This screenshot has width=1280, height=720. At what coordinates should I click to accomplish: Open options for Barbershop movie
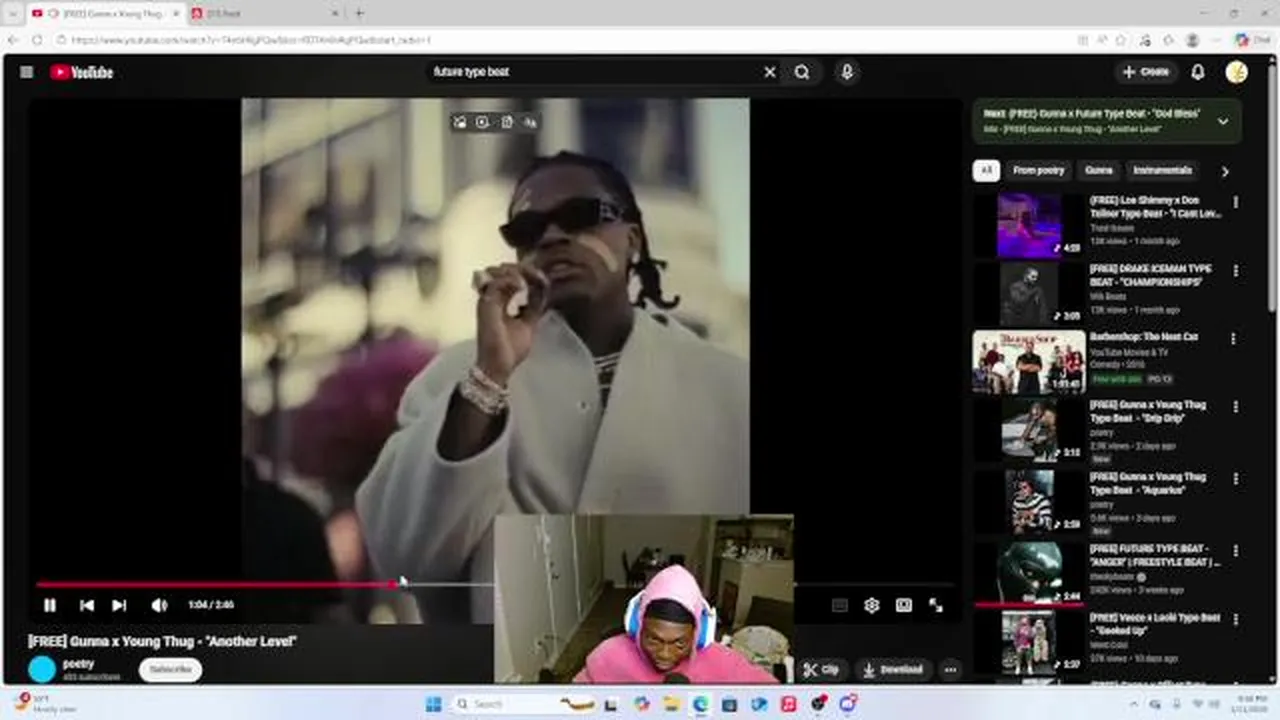pos(1233,339)
